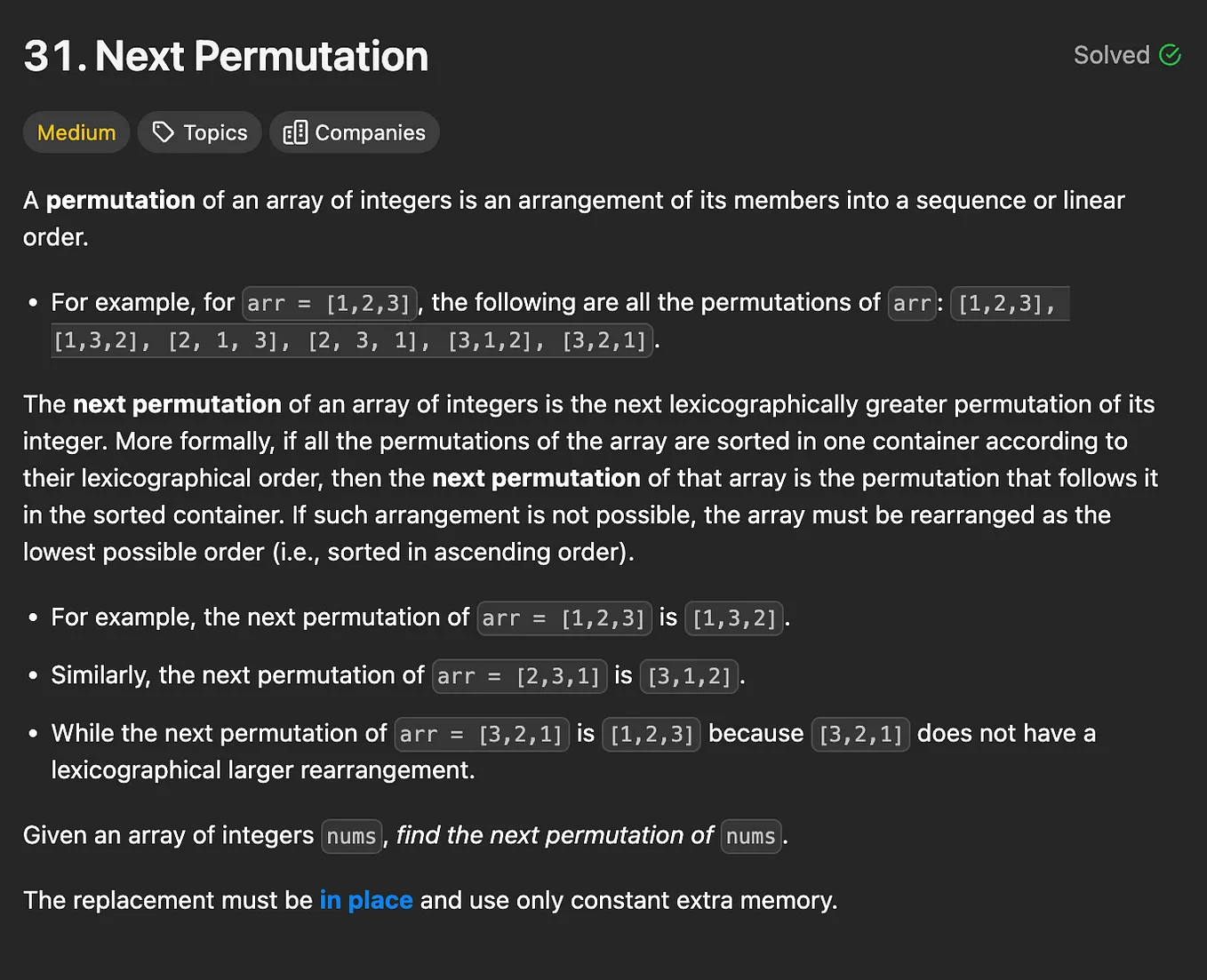Click the first 'nums' code token
1207x980 pixels.
[352, 836]
